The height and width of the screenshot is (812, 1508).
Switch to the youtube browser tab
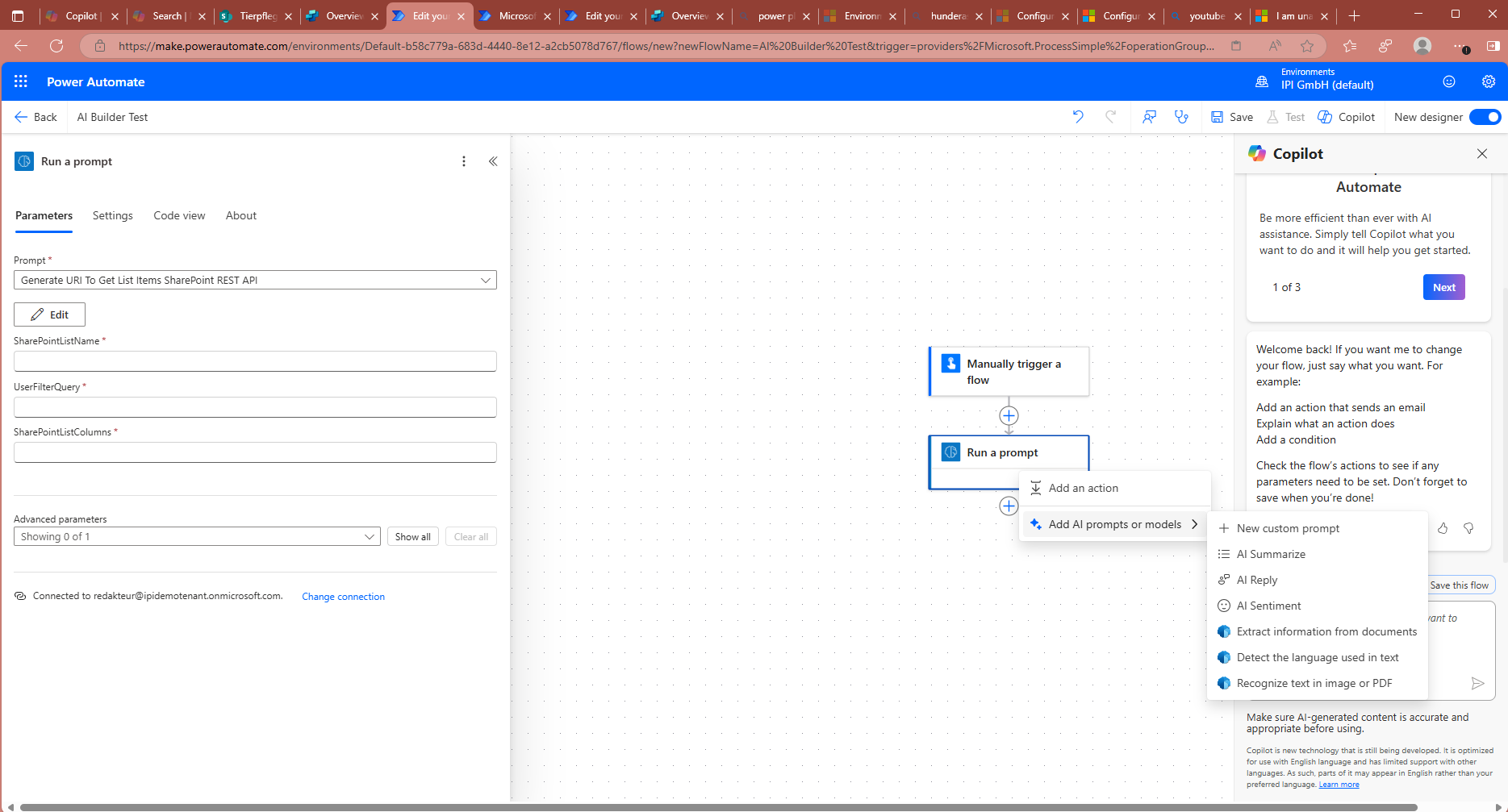(x=1207, y=15)
